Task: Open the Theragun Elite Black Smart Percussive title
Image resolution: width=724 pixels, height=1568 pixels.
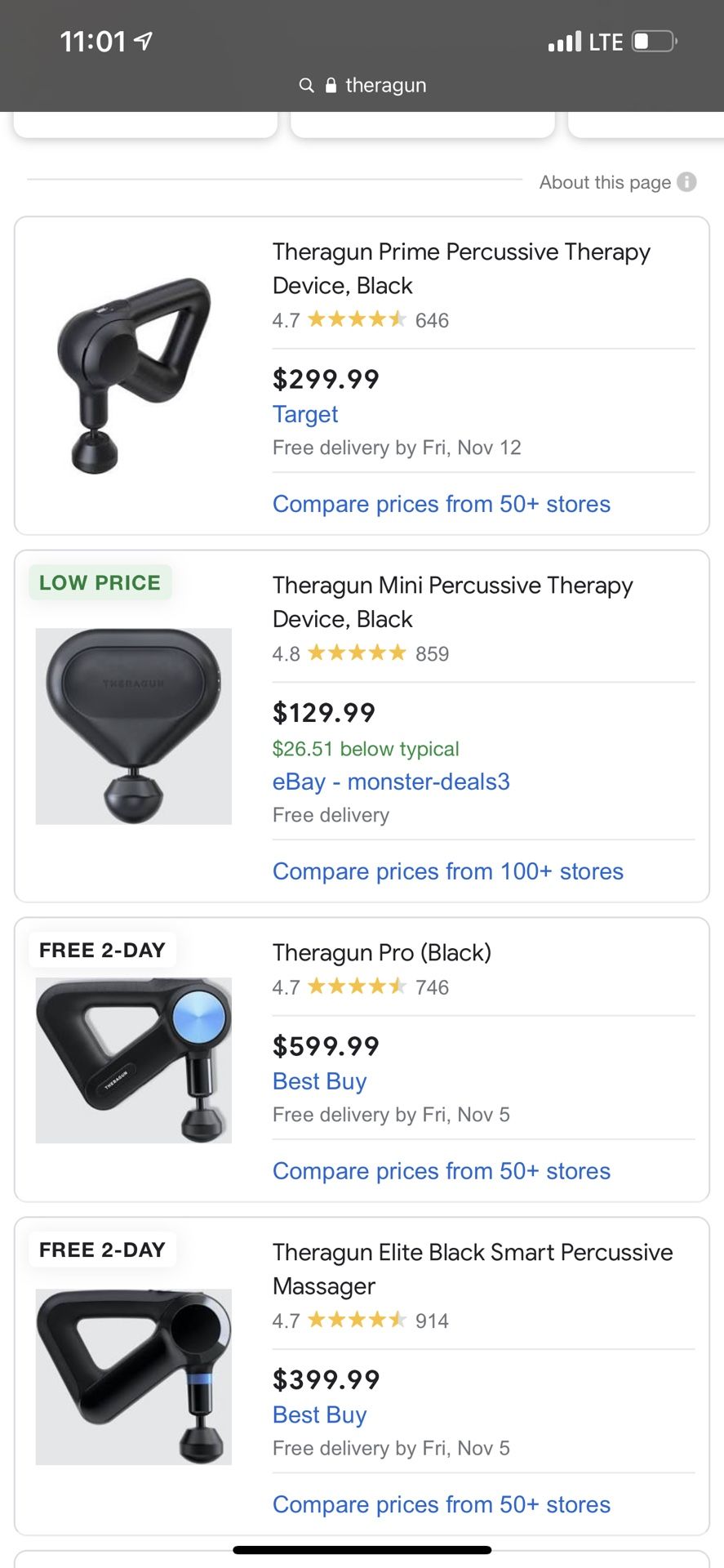Action: [473, 1268]
